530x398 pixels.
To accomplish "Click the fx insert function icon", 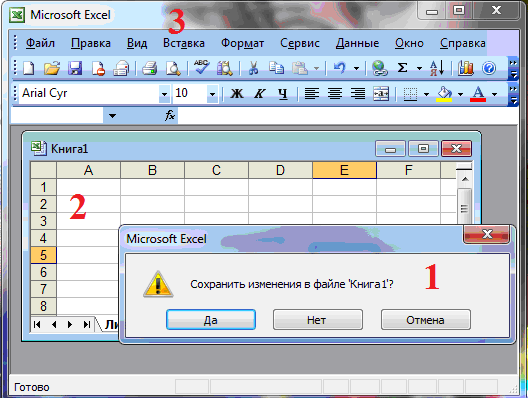I will [x=170, y=116].
